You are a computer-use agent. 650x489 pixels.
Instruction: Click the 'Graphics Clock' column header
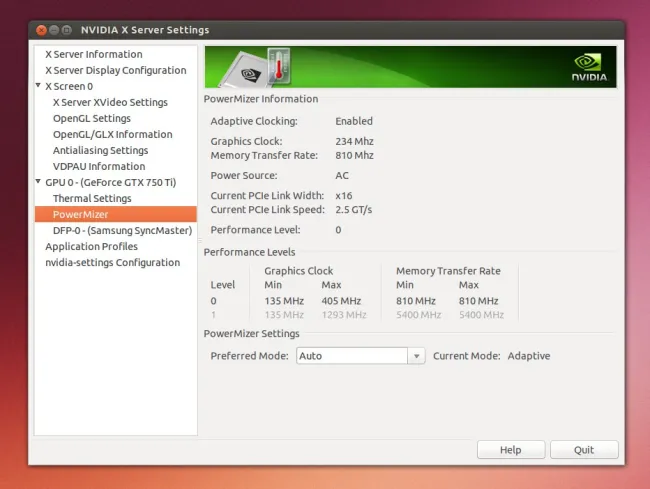298,271
